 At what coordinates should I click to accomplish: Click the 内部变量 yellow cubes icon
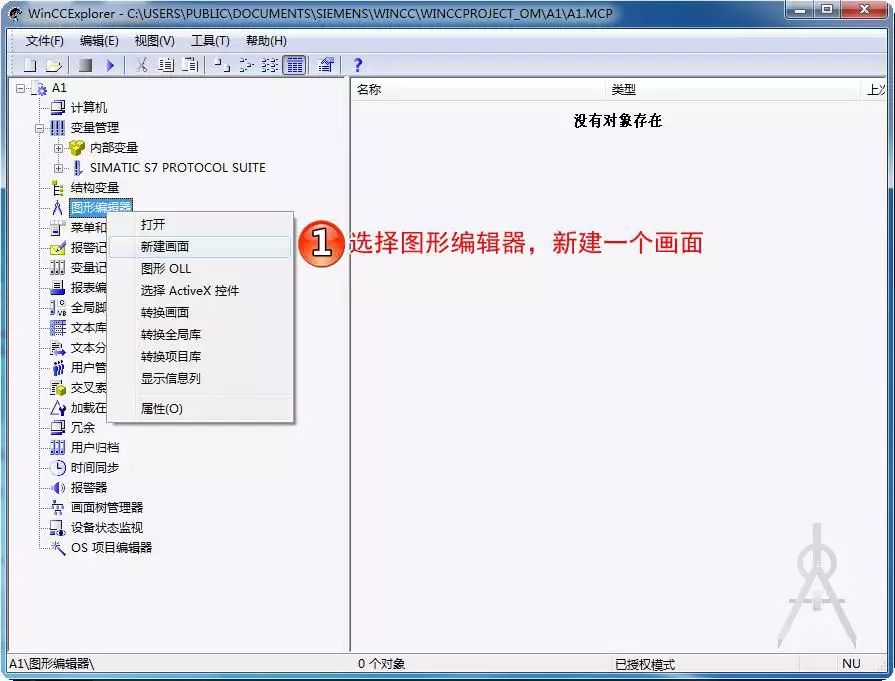76,148
